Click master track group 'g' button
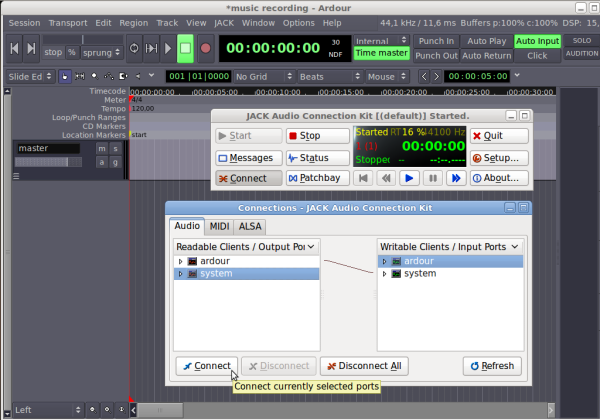 click(115, 163)
